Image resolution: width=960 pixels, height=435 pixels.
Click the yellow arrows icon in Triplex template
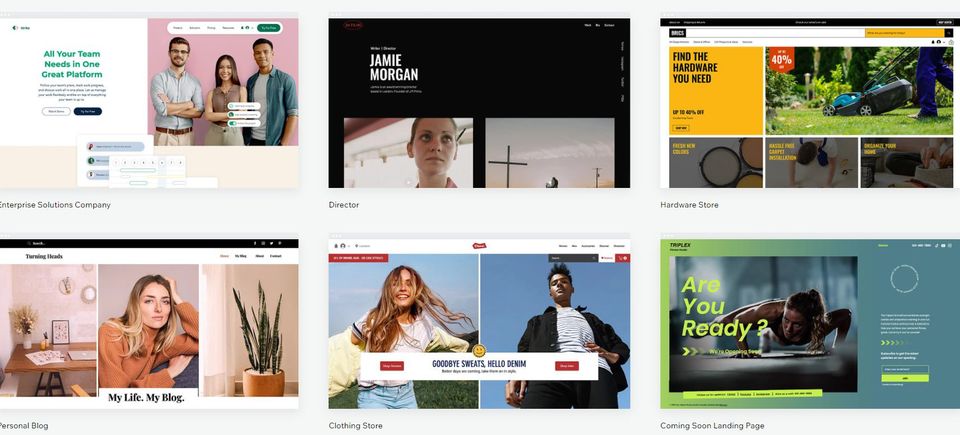(690, 352)
